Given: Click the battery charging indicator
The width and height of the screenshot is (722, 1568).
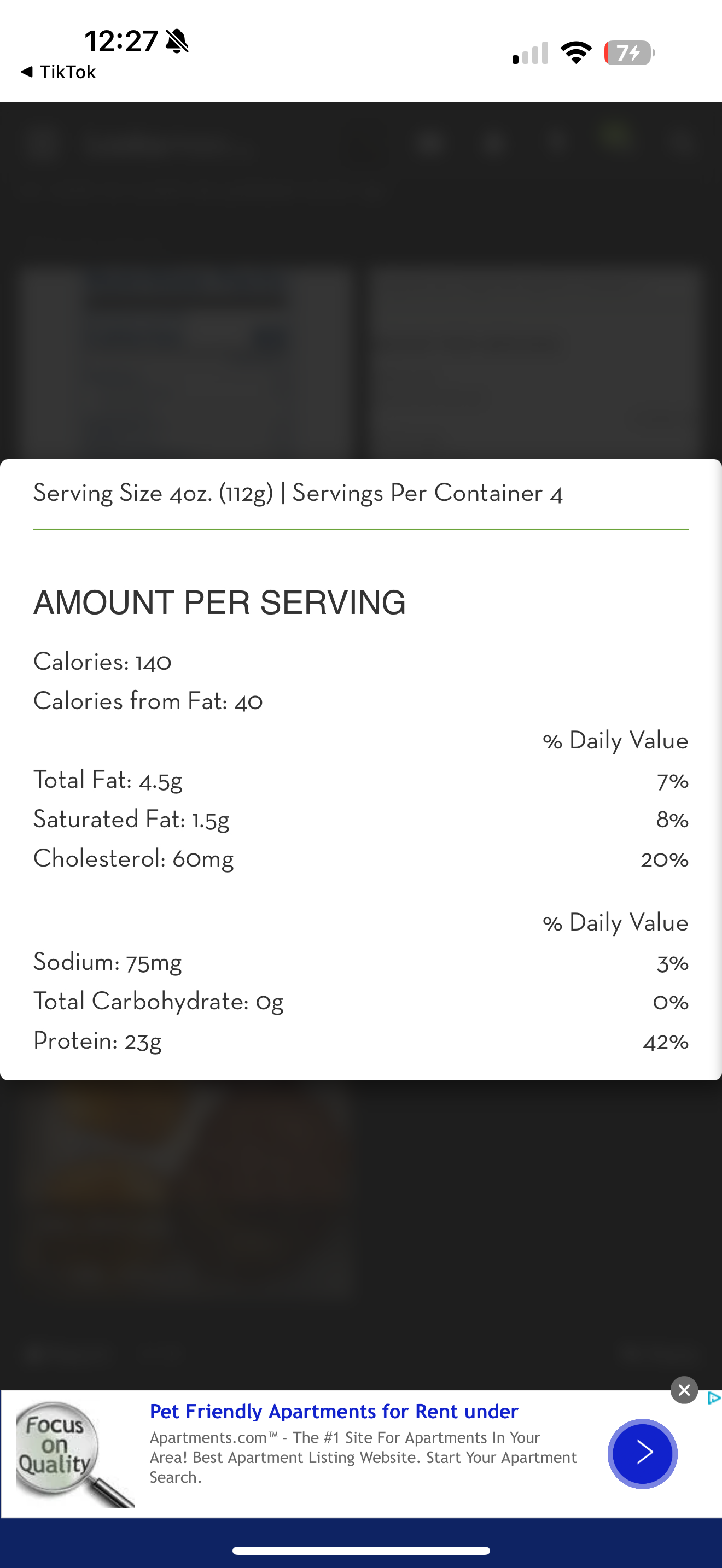Looking at the screenshot, I should [629, 53].
